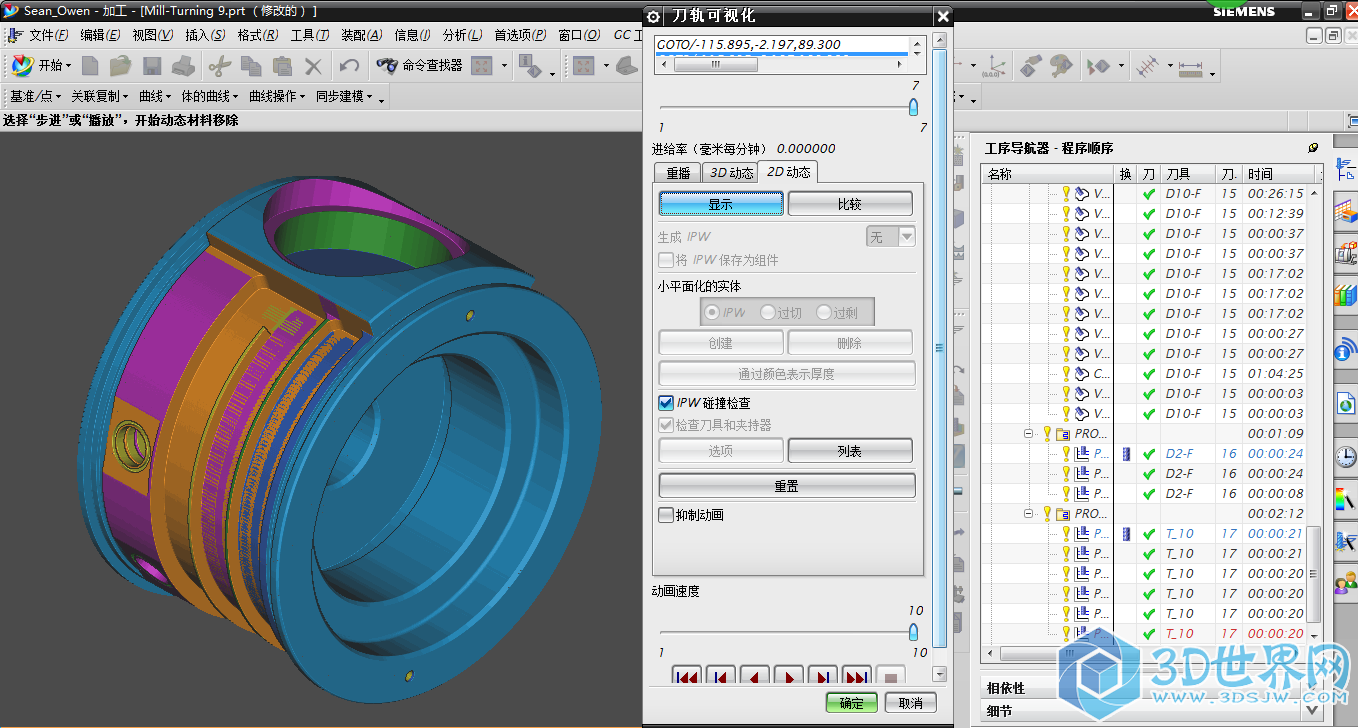1358x728 pixels.
Task: Open the 关联复制 dropdown
Action: tap(100, 96)
